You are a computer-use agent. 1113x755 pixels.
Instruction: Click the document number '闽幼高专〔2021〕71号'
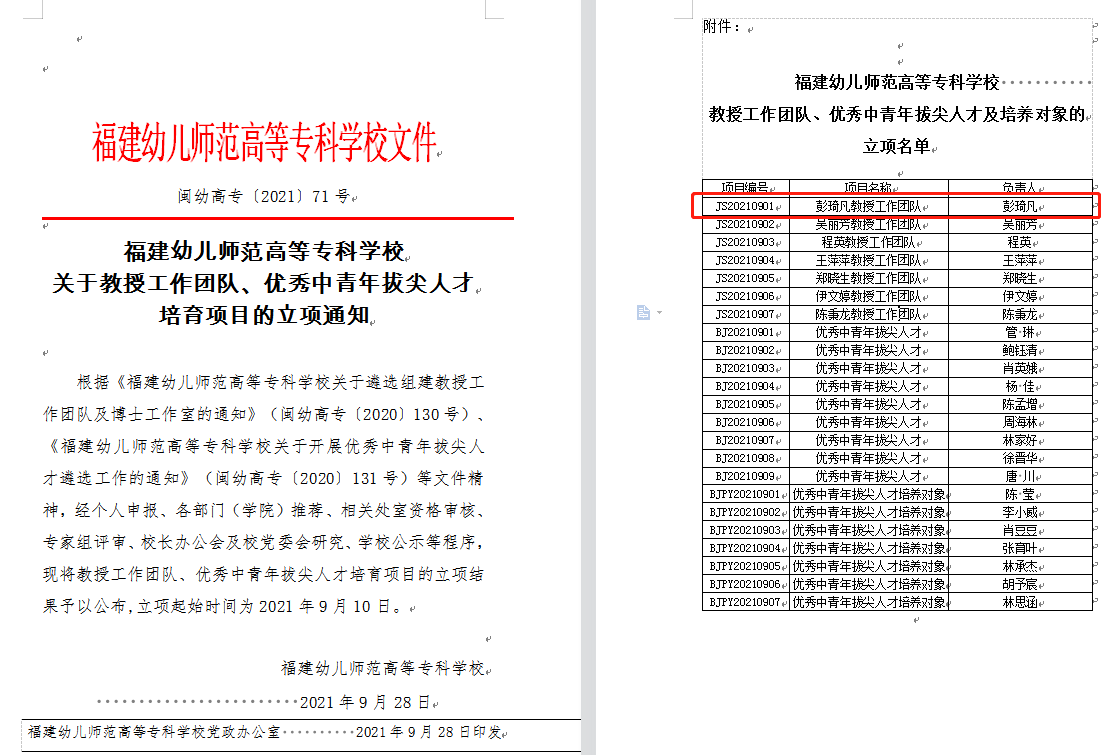coord(263,196)
